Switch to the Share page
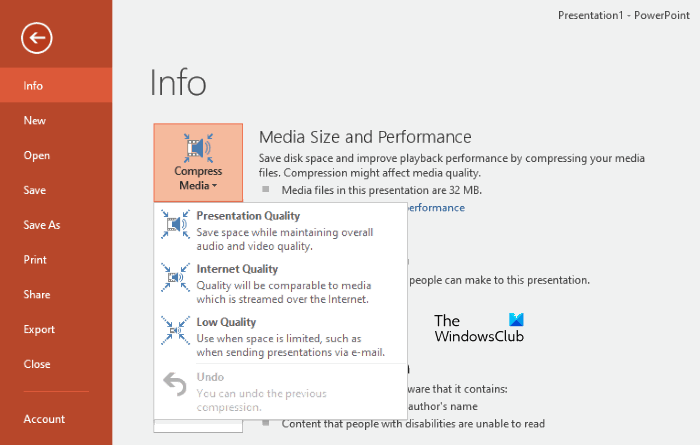 click(x=37, y=294)
